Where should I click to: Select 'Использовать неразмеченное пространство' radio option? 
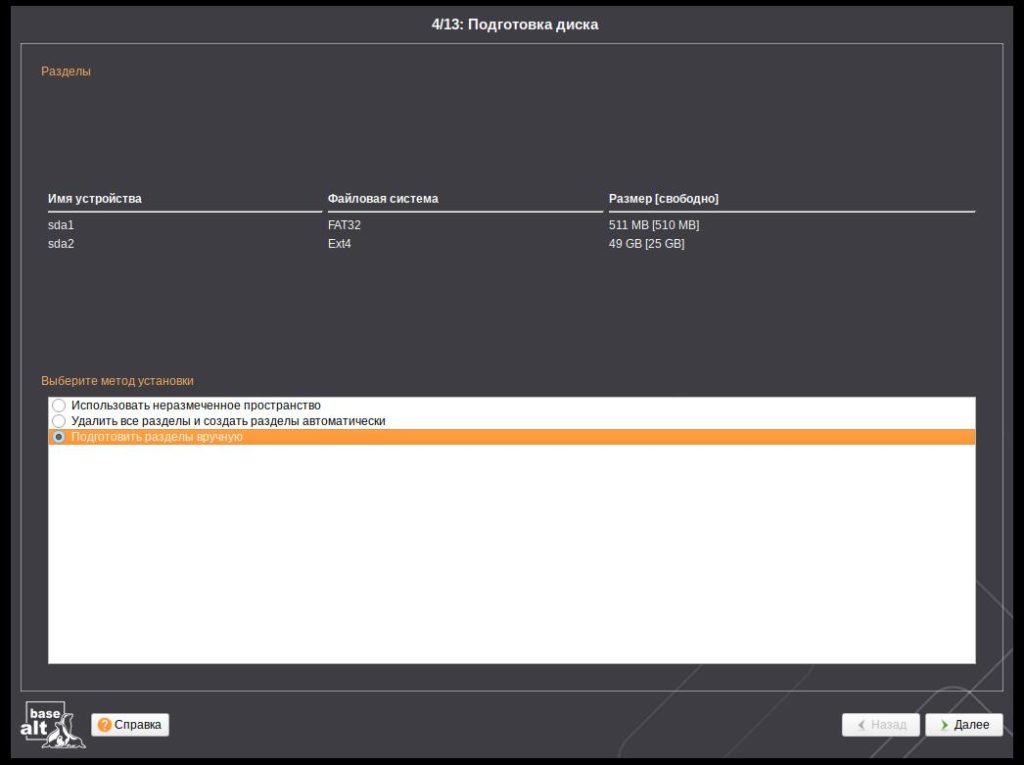pyautogui.click(x=59, y=406)
